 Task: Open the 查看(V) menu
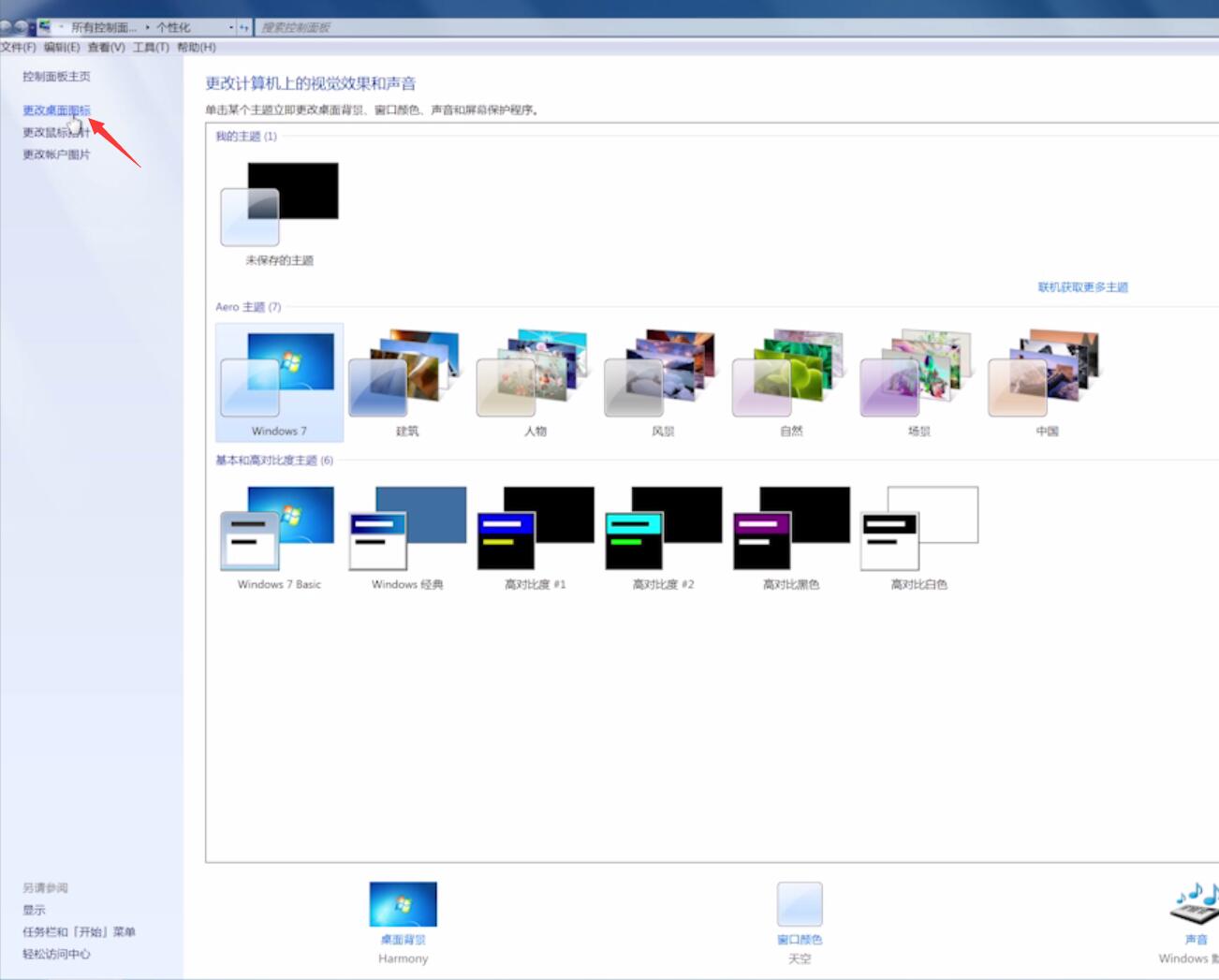106,47
